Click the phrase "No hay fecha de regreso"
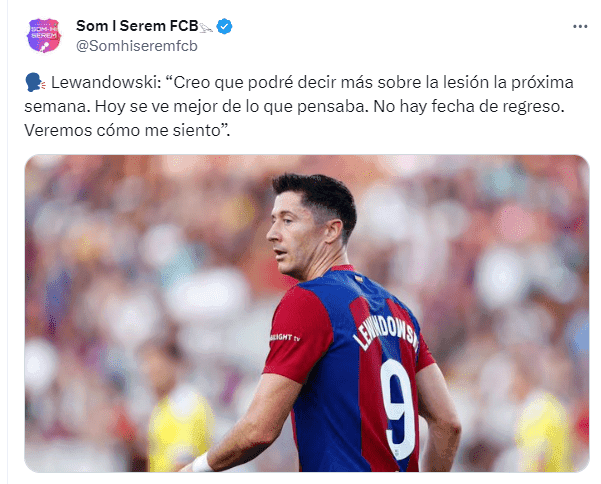 coord(468,107)
